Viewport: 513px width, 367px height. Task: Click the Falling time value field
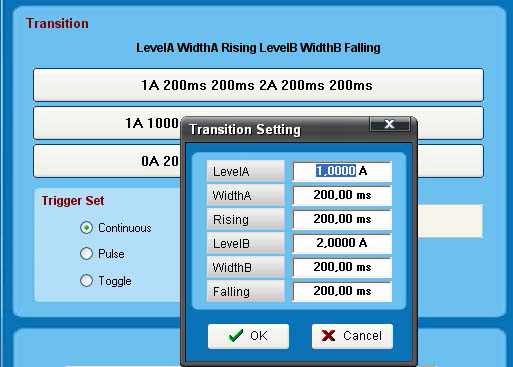pos(342,291)
